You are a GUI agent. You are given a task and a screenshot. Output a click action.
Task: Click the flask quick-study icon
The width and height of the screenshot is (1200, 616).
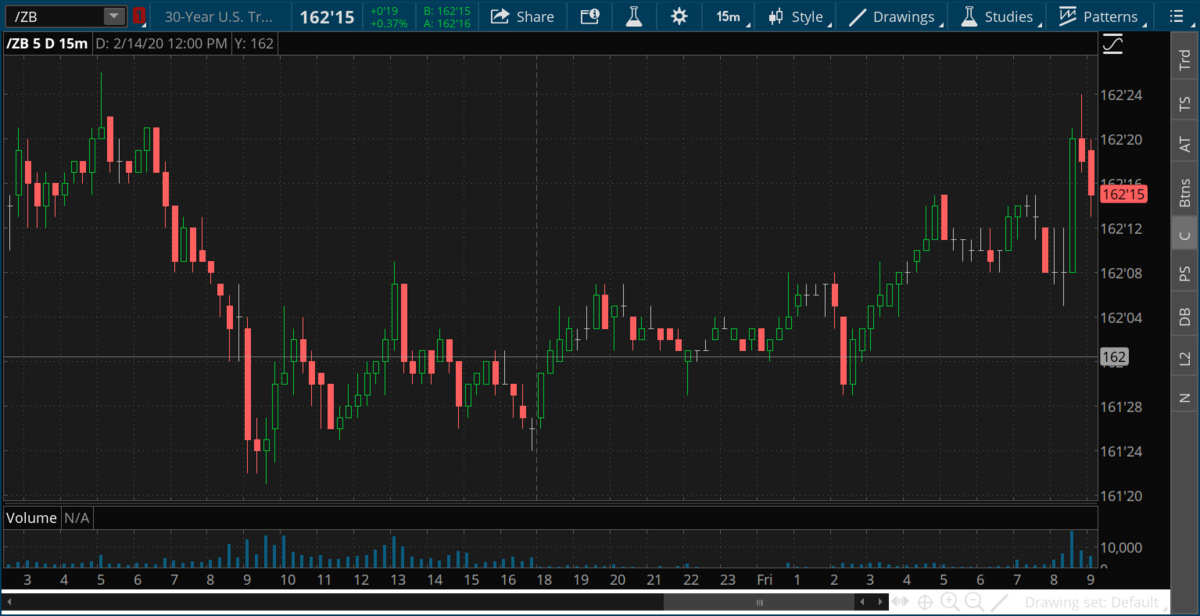pyautogui.click(x=634, y=16)
